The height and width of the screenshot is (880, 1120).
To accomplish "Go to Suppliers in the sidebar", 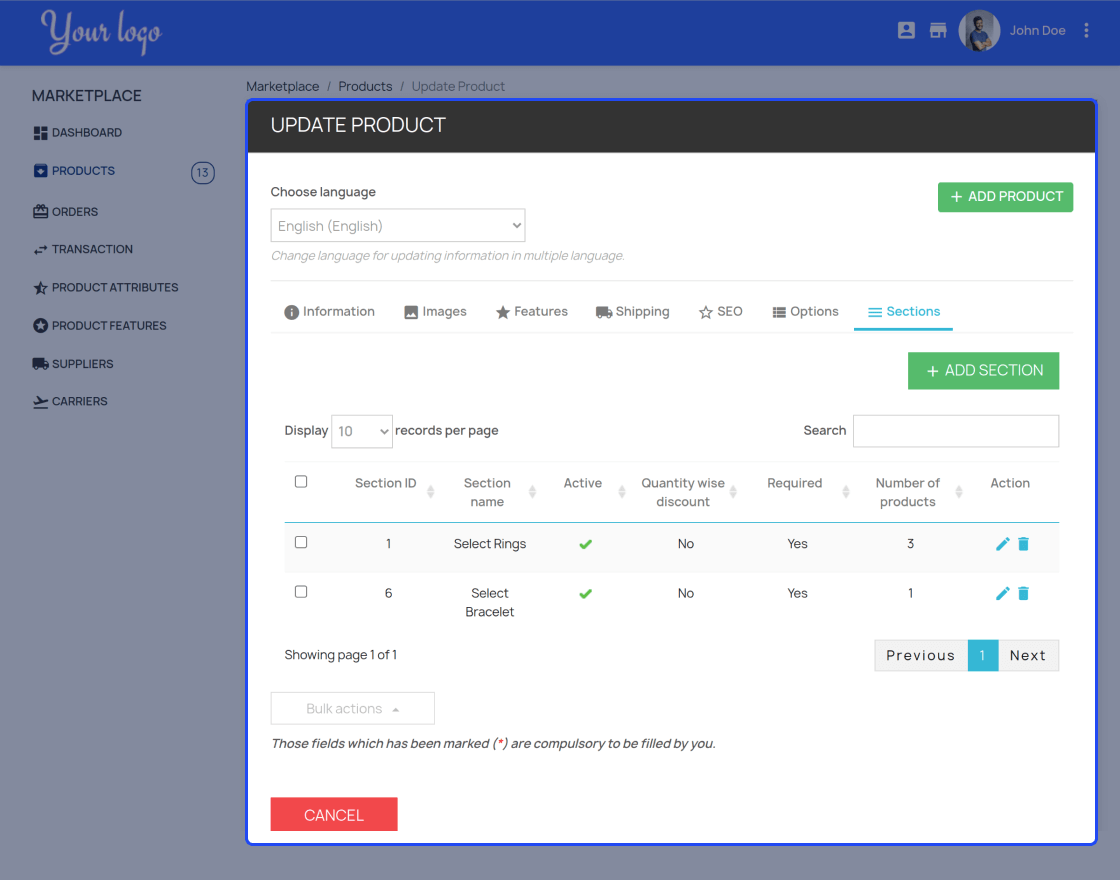I will pos(73,364).
